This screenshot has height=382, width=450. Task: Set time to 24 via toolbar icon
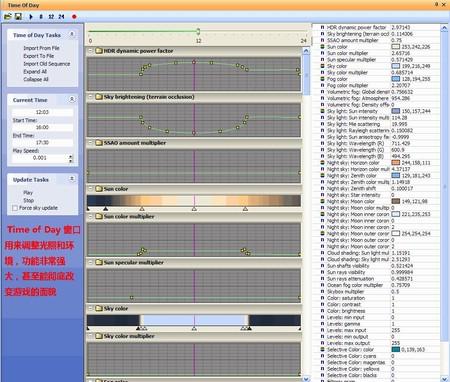(x=61, y=16)
